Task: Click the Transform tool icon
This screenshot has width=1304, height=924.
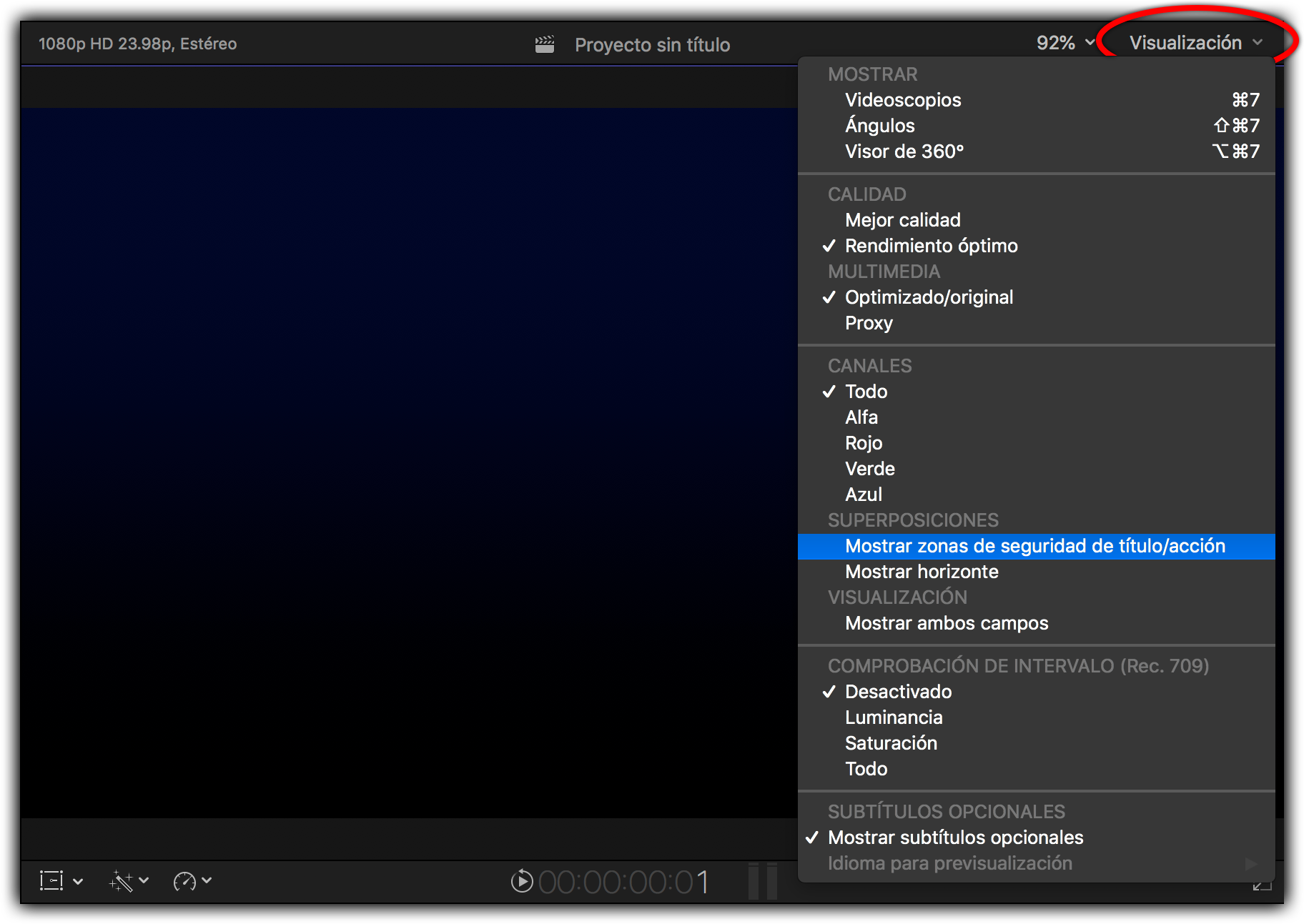Action: 51,880
